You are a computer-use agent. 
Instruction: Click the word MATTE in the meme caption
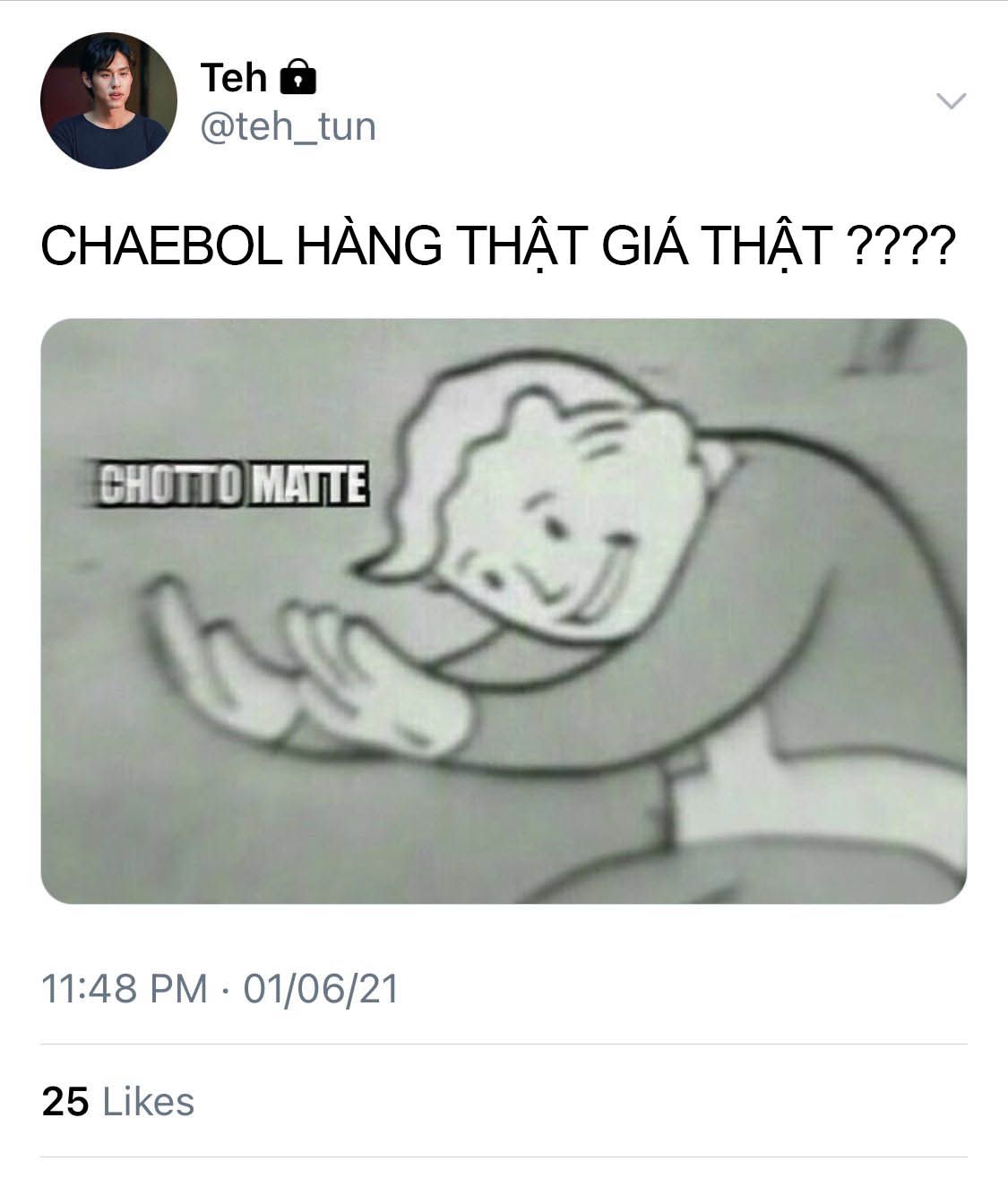pyautogui.click(x=308, y=484)
